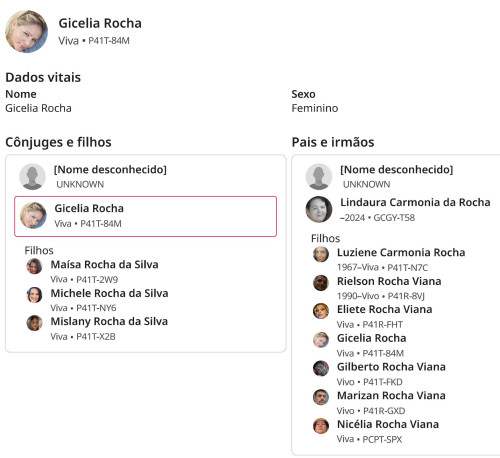Click Gicelia Rocha in siblings list
This screenshot has width=500, height=458.
click(x=371, y=338)
